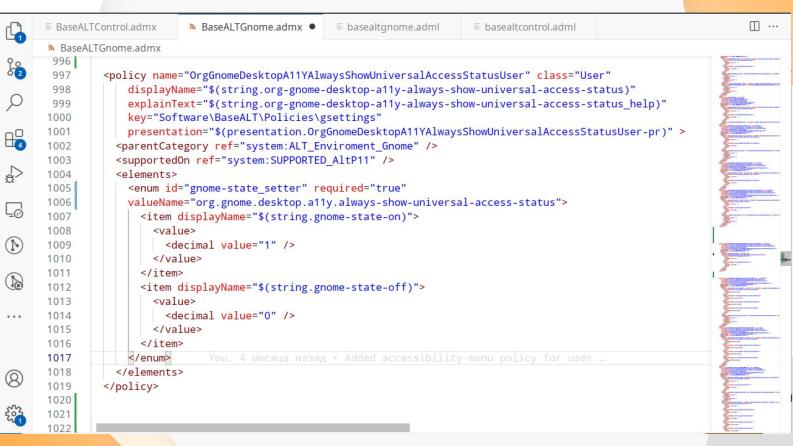Click line number 1004 in the gutter
Viewport: 793px width, 446px height.
point(59,174)
